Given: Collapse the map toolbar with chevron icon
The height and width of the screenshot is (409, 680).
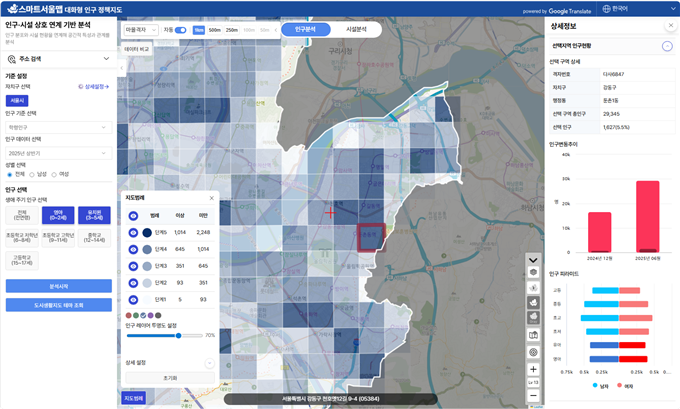Looking at the screenshot, I should point(533,259).
